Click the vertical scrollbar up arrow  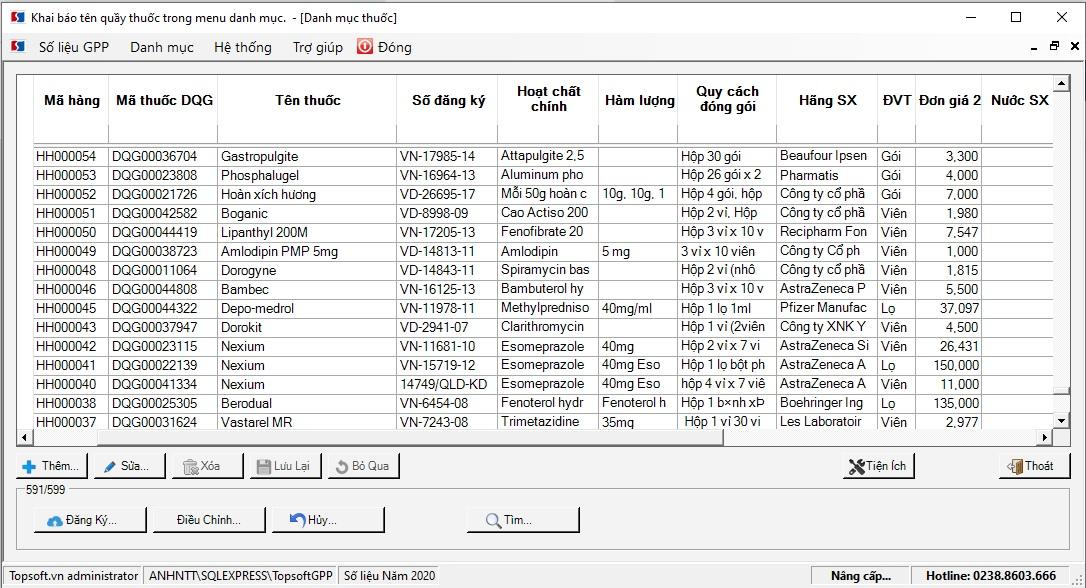click(x=1061, y=83)
